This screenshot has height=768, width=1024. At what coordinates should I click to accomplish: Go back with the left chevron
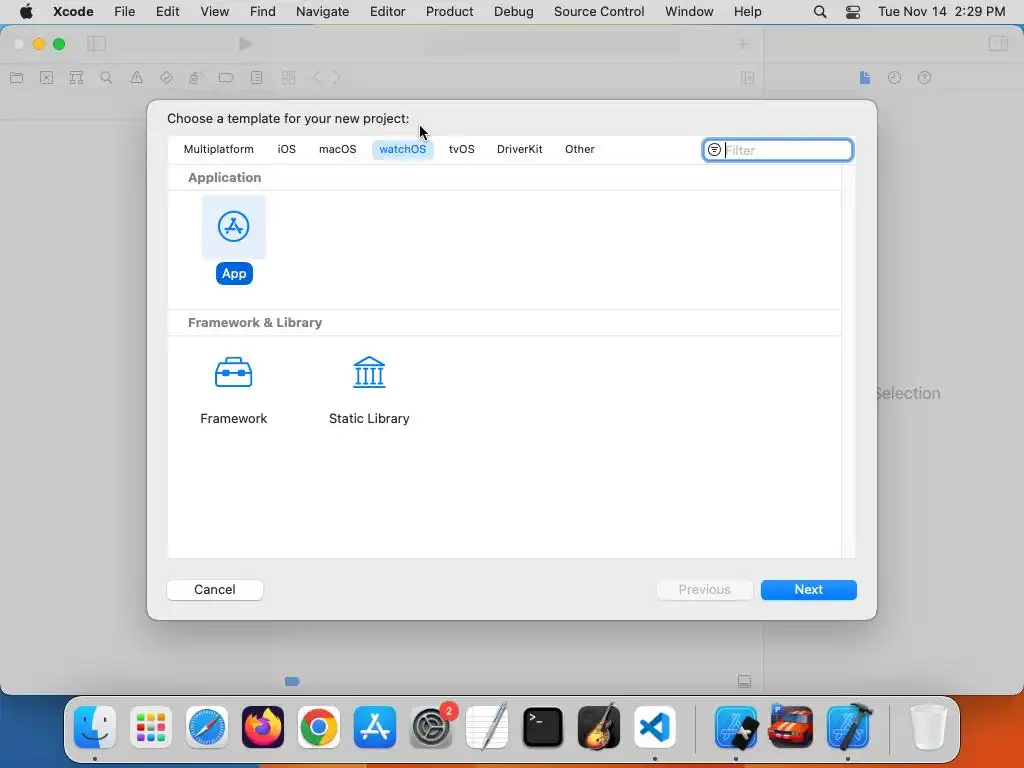(317, 78)
